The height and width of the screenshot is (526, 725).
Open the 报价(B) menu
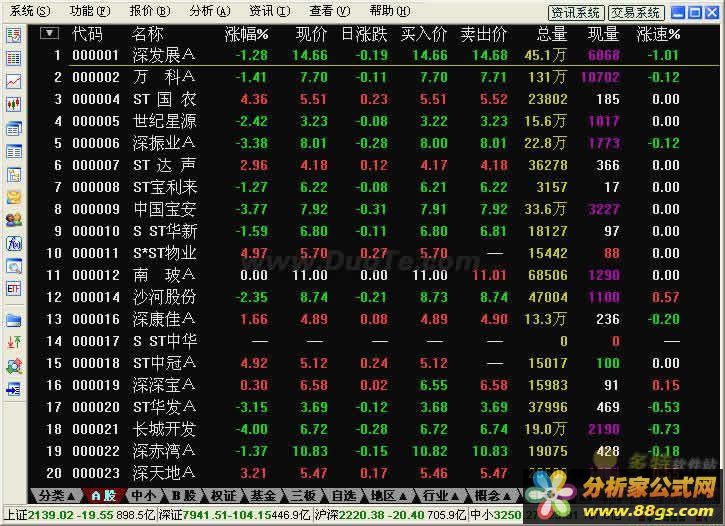150,11
